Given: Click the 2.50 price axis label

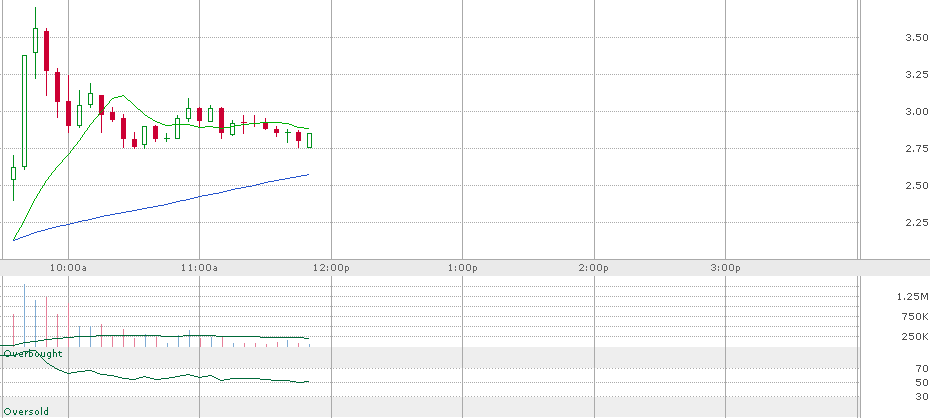Looking at the screenshot, I should (x=916, y=186).
